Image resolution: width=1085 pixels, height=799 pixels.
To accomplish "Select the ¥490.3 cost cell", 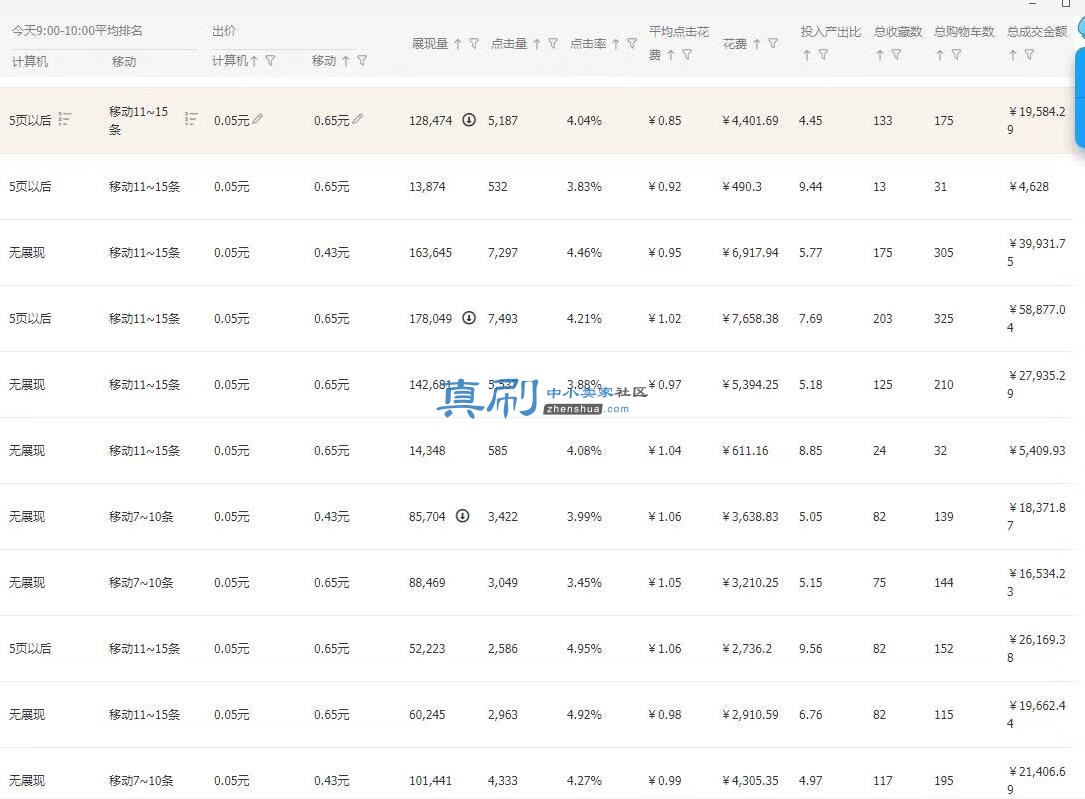I will [x=742, y=187].
